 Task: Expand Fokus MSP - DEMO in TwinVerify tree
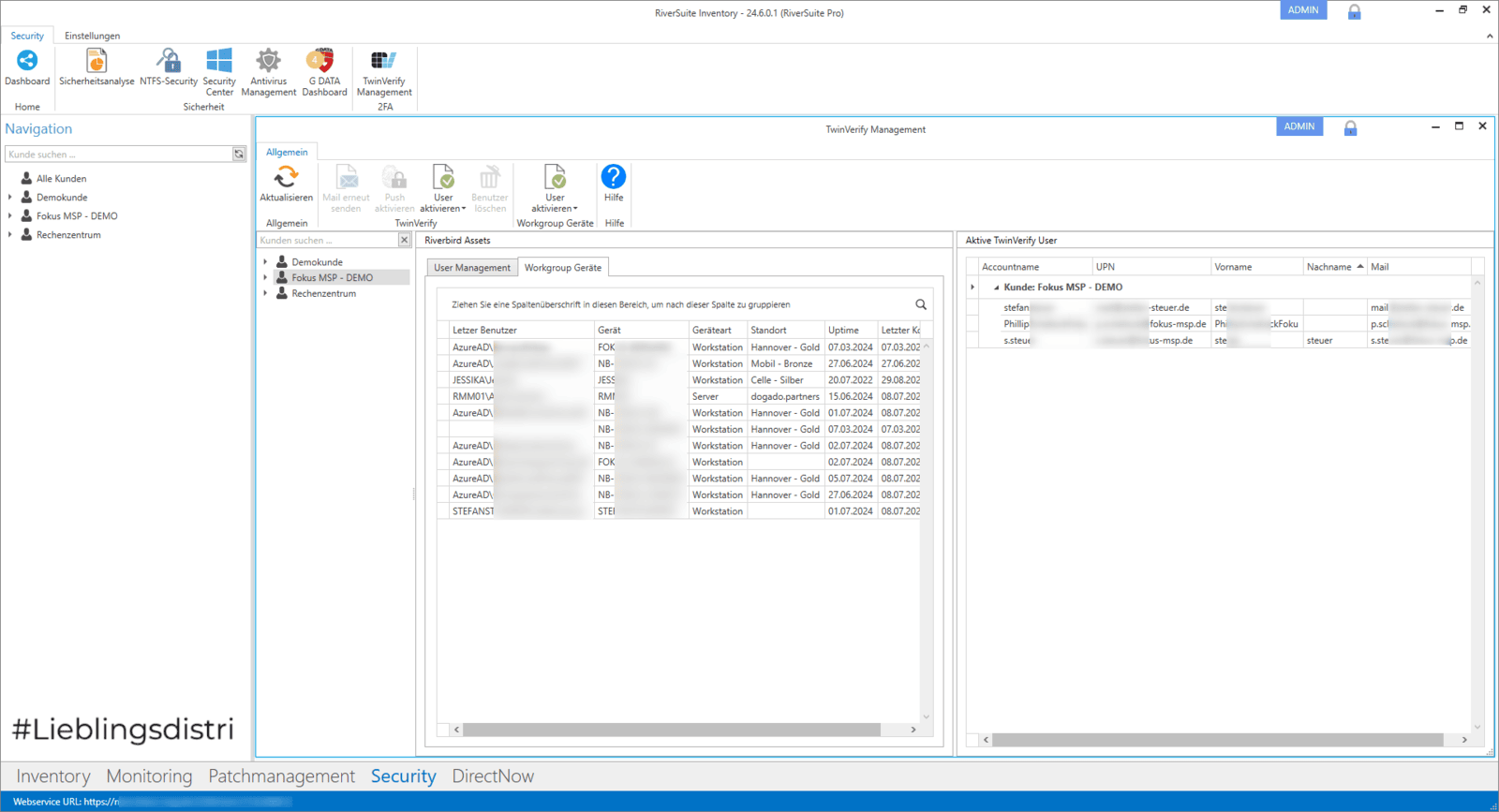(x=265, y=277)
